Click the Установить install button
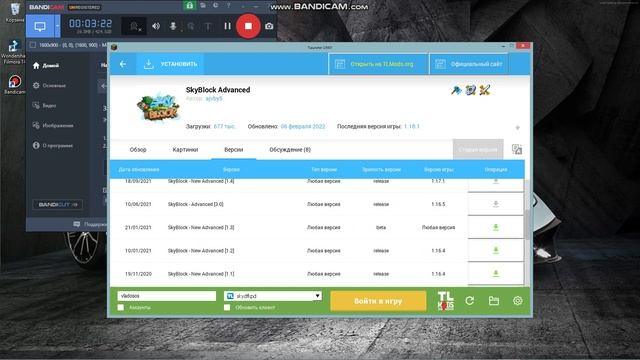640x360 pixels. pyautogui.click(x=171, y=64)
